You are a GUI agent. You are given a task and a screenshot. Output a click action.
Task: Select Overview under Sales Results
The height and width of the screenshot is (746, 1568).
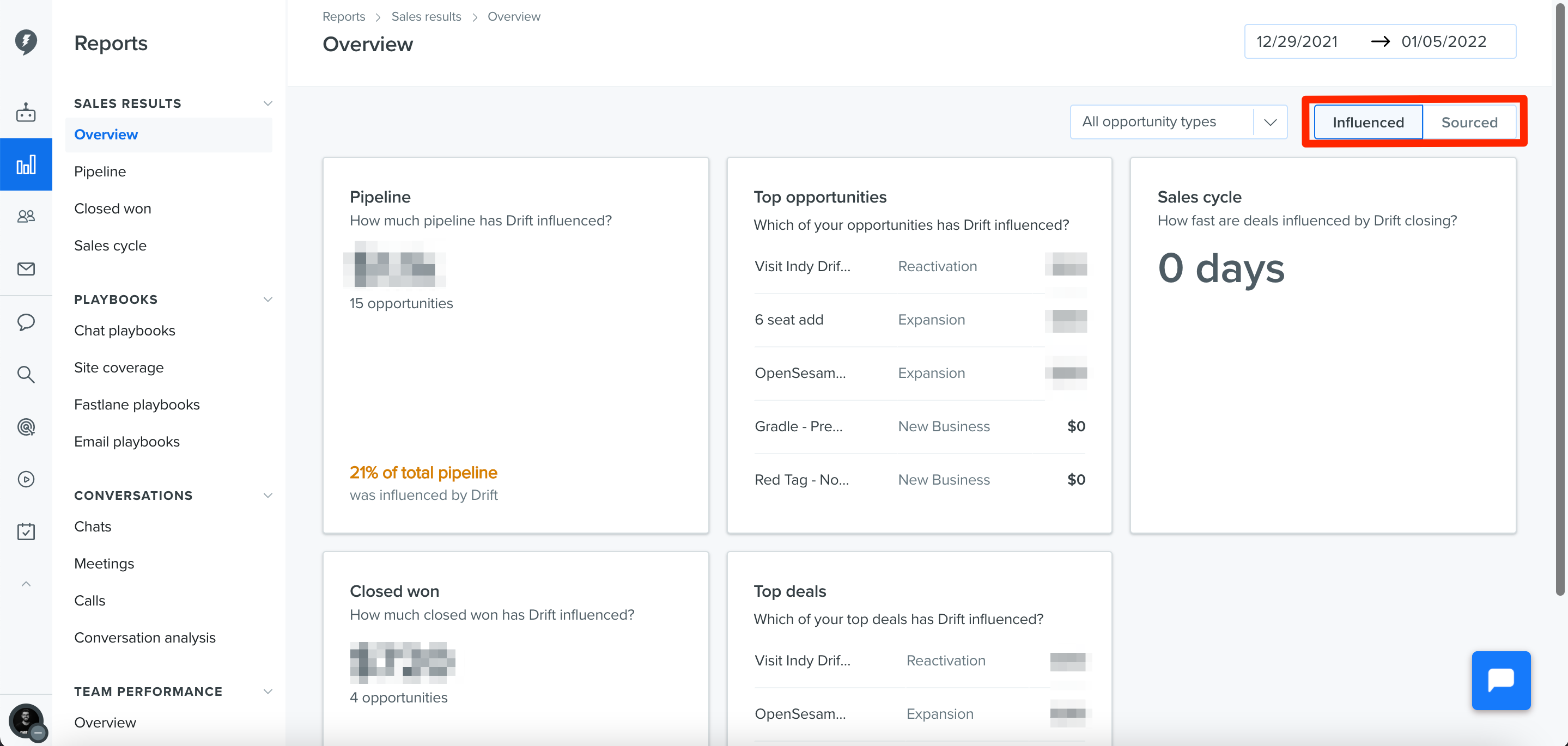168,134
